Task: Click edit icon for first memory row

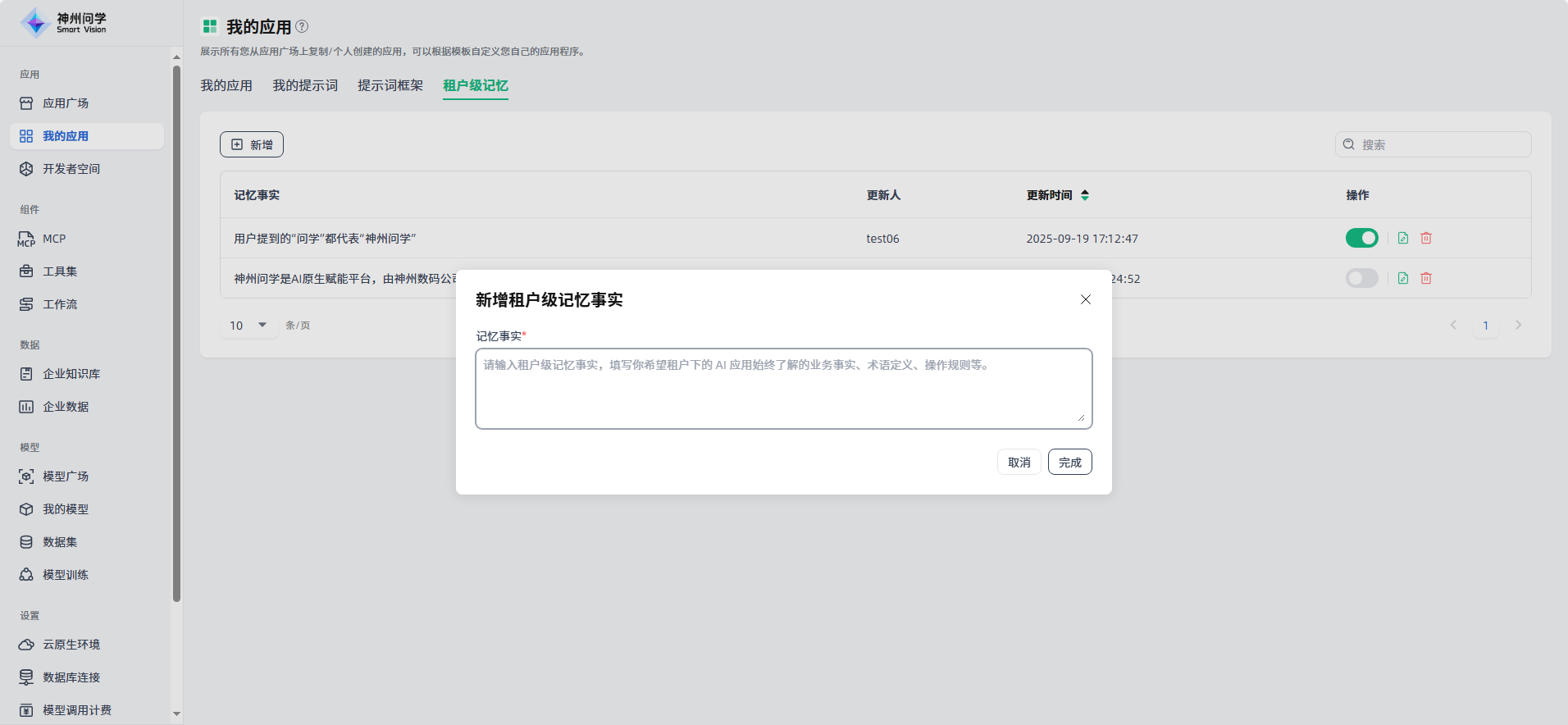Action: (1403, 238)
